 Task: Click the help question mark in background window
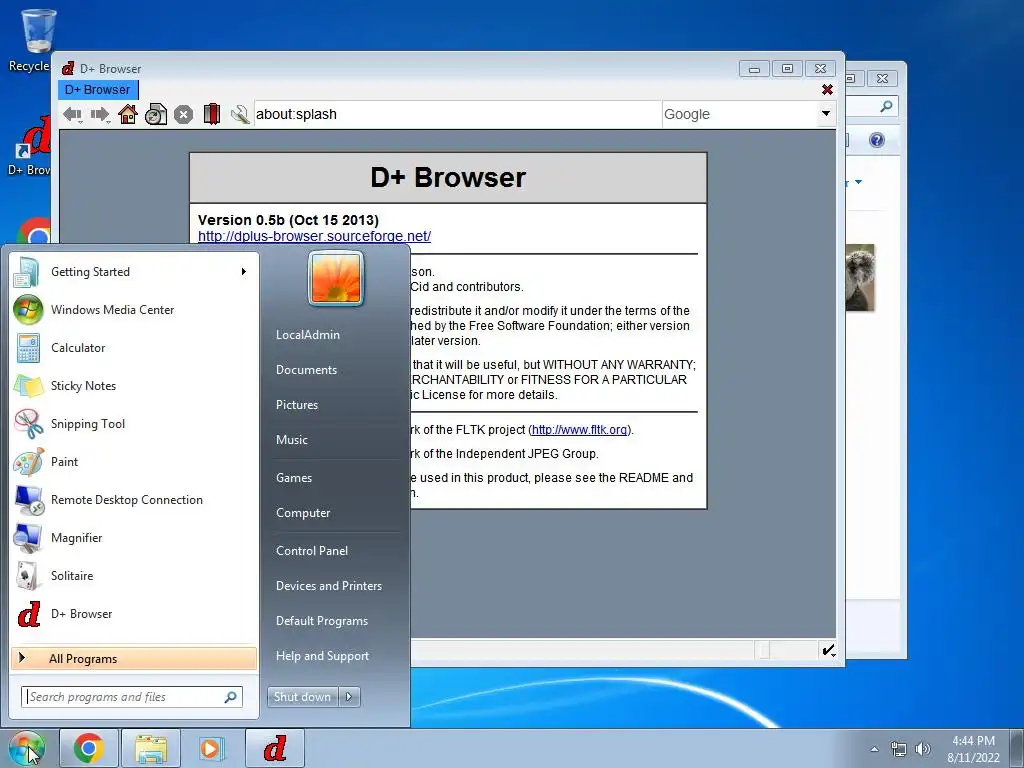coord(876,140)
